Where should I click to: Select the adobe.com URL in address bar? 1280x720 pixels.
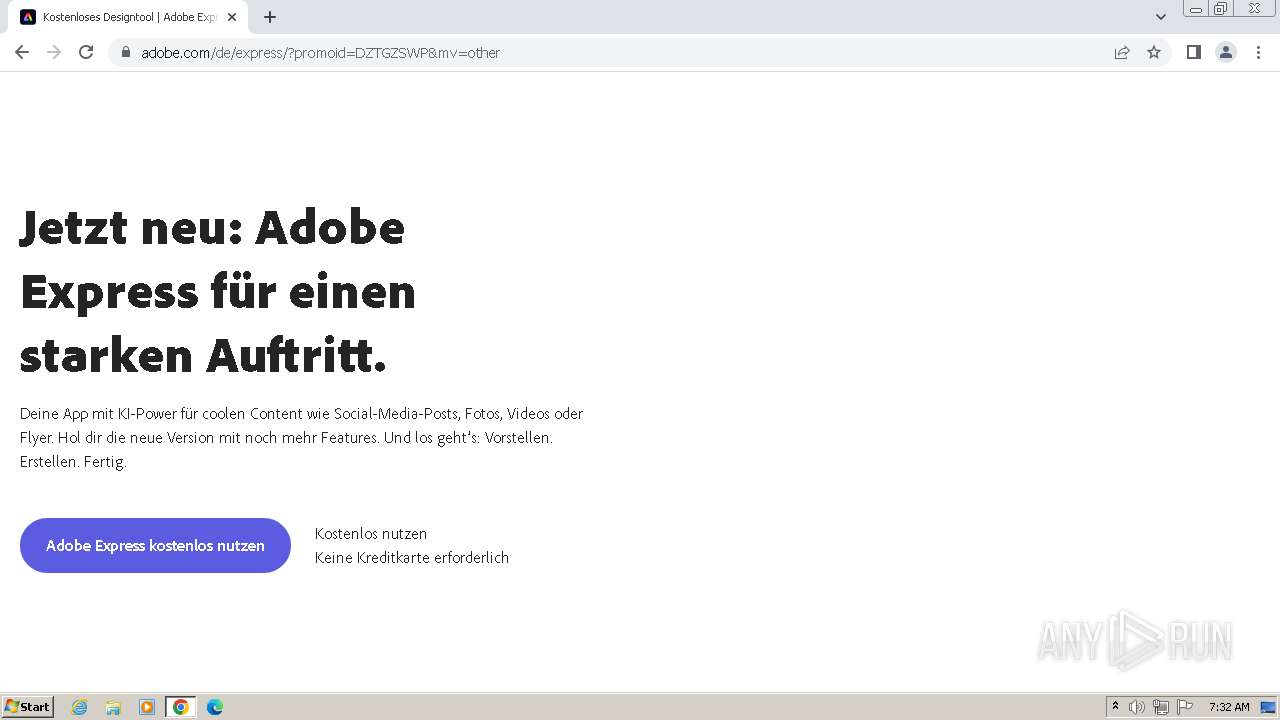click(320, 53)
